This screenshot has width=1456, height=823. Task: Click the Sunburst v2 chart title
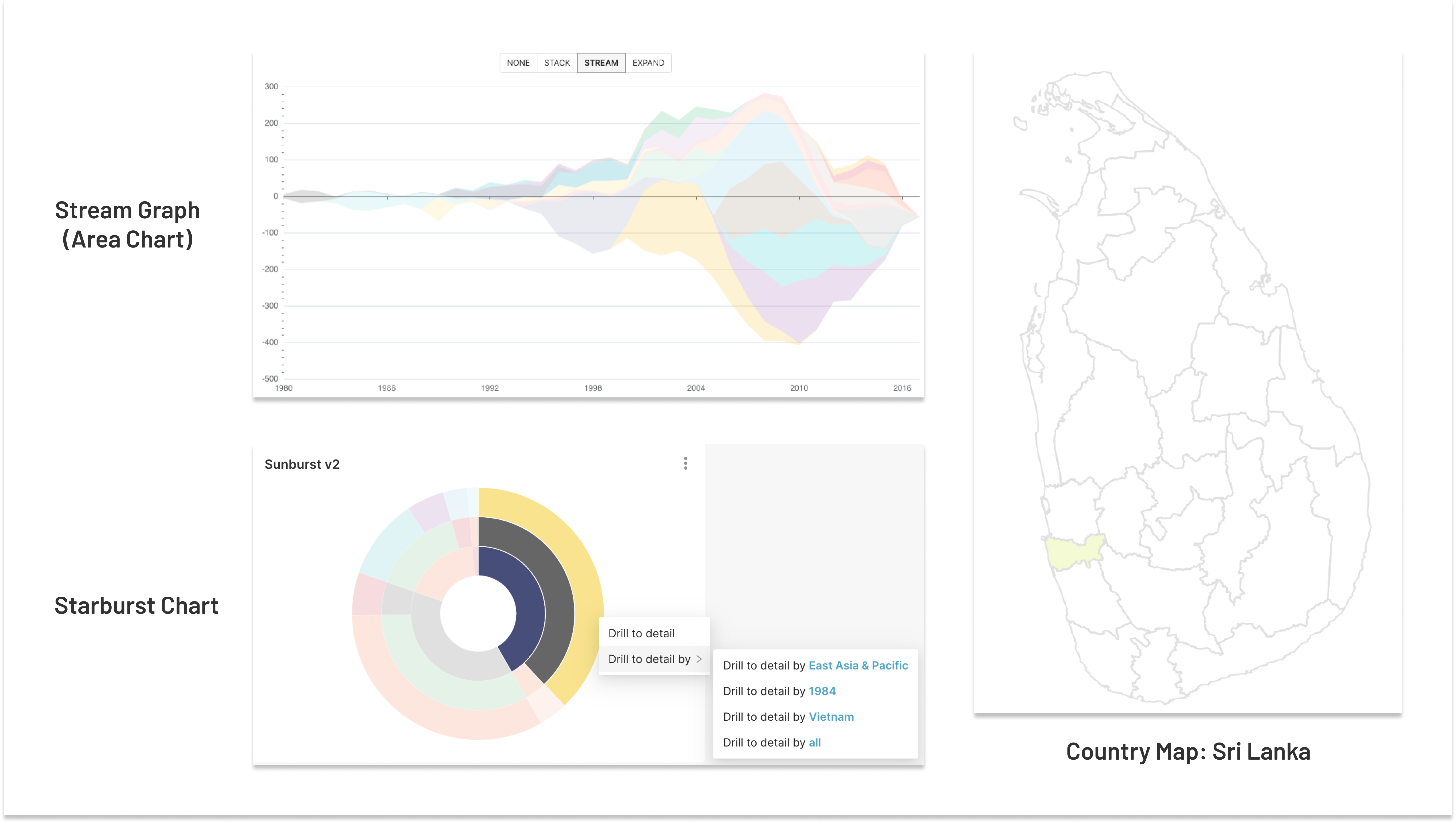[x=302, y=464]
